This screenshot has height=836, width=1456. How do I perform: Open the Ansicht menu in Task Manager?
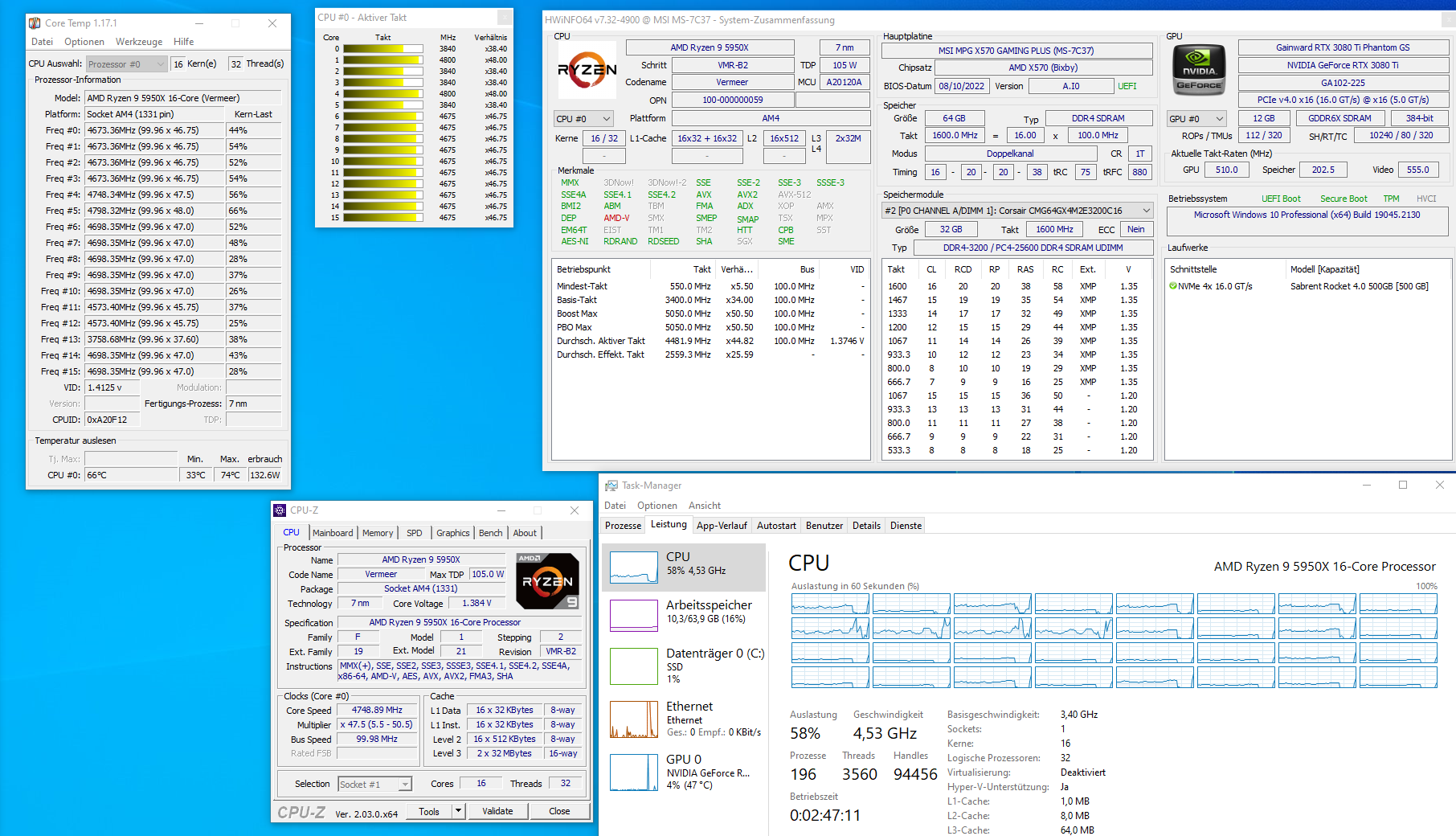[x=705, y=506]
